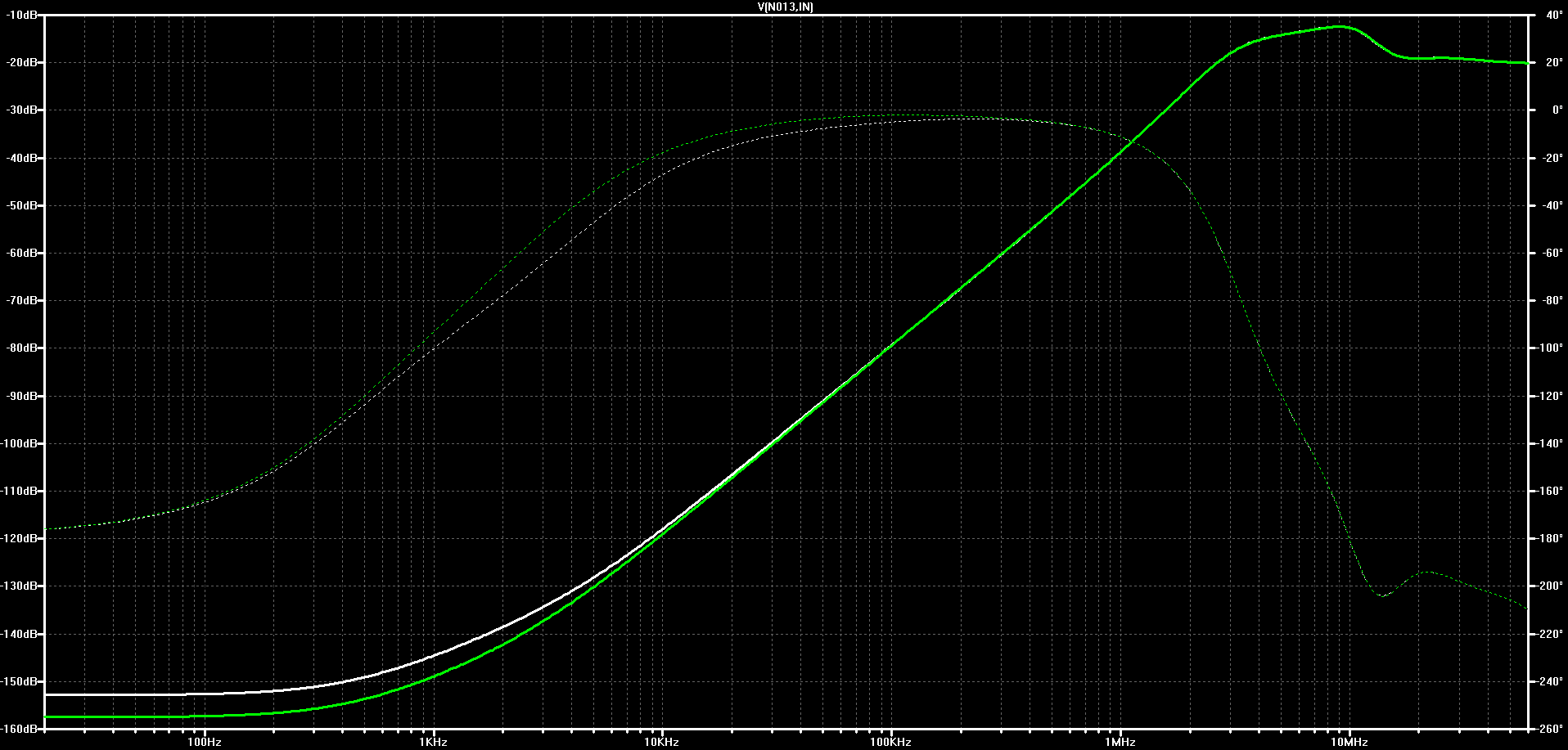Select the -240° phase axis label
The image size is (1568, 750).
pyautogui.click(x=1549, y=681)
